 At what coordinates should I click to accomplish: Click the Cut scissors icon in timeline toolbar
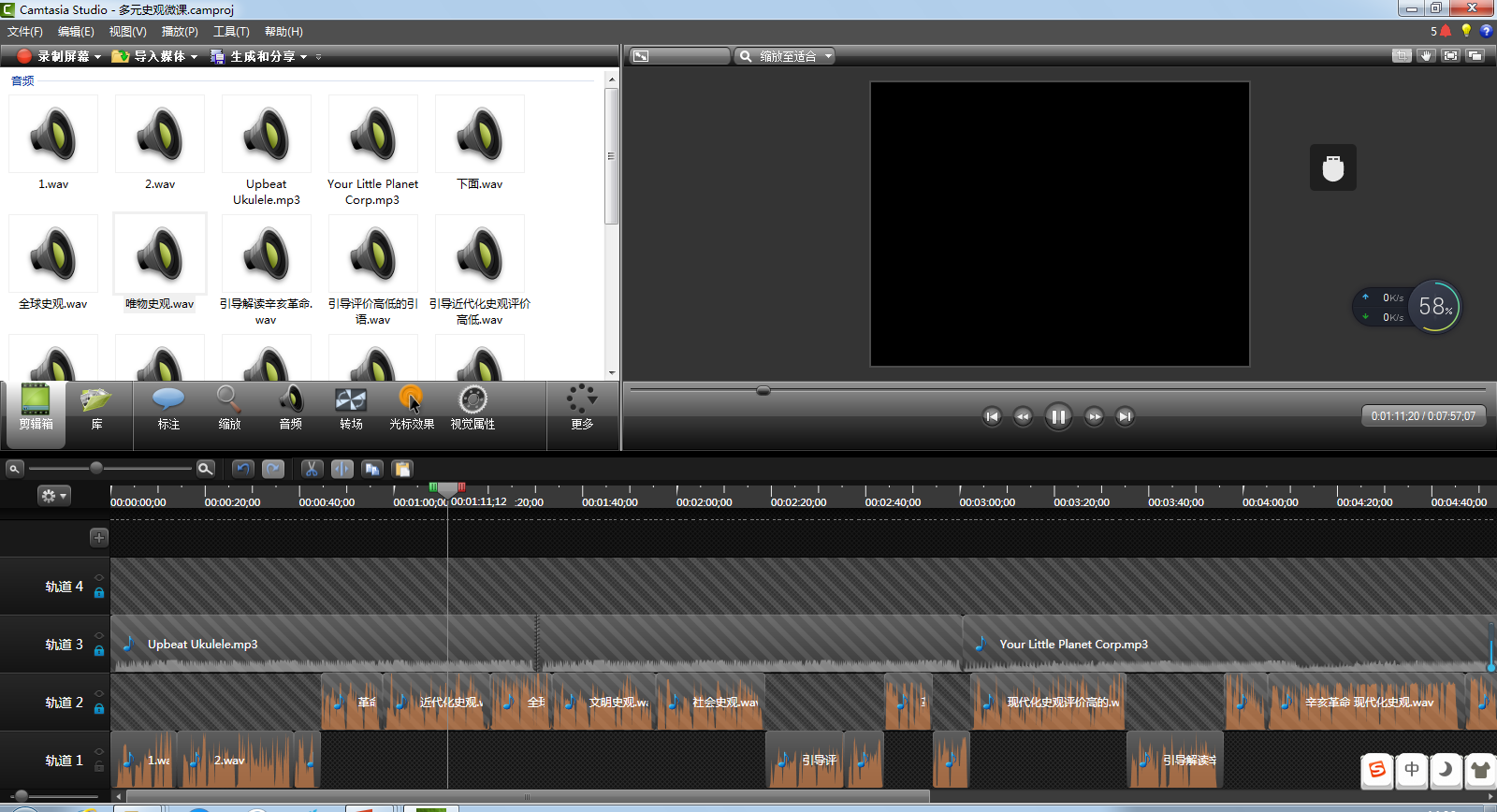pos(312,469)
